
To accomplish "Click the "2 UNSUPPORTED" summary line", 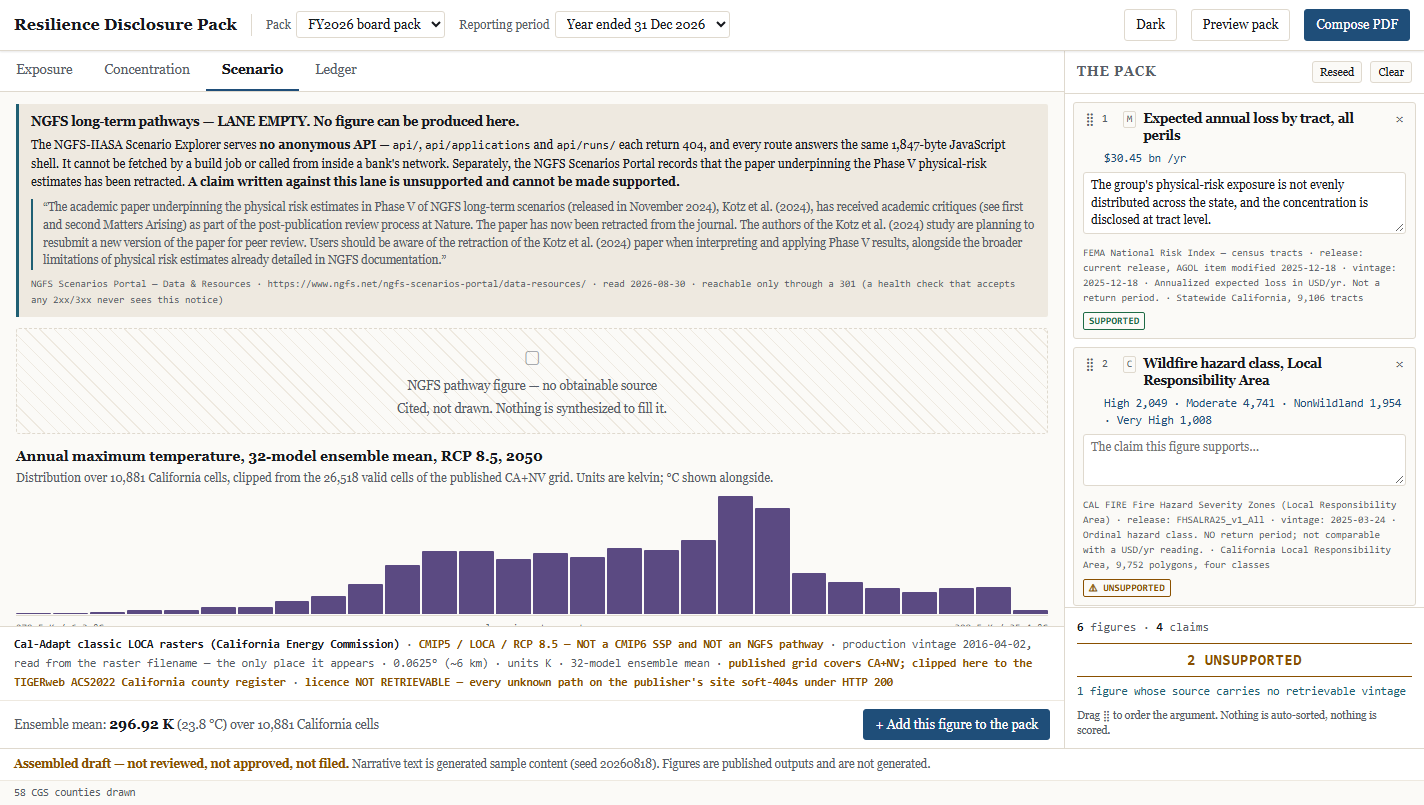I will tap(1244, 660).
